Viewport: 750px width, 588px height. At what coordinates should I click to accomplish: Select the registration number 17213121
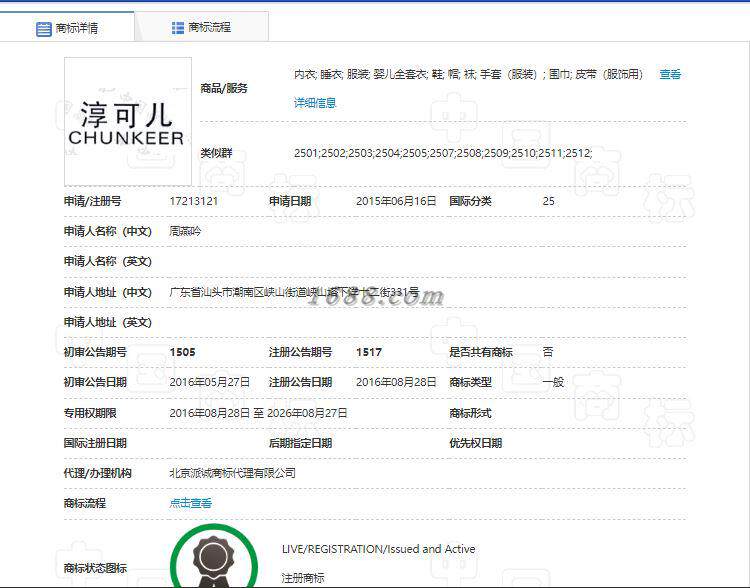coord(194,201)
